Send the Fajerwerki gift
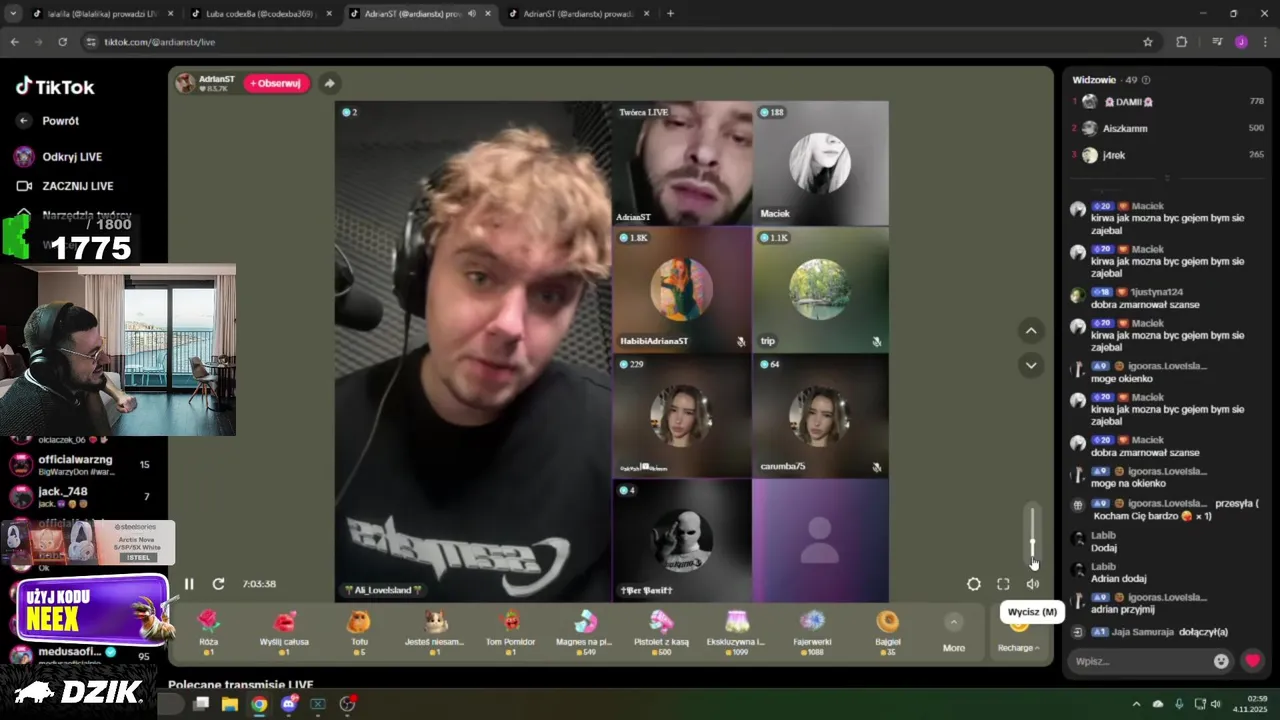 pos(812,631)
